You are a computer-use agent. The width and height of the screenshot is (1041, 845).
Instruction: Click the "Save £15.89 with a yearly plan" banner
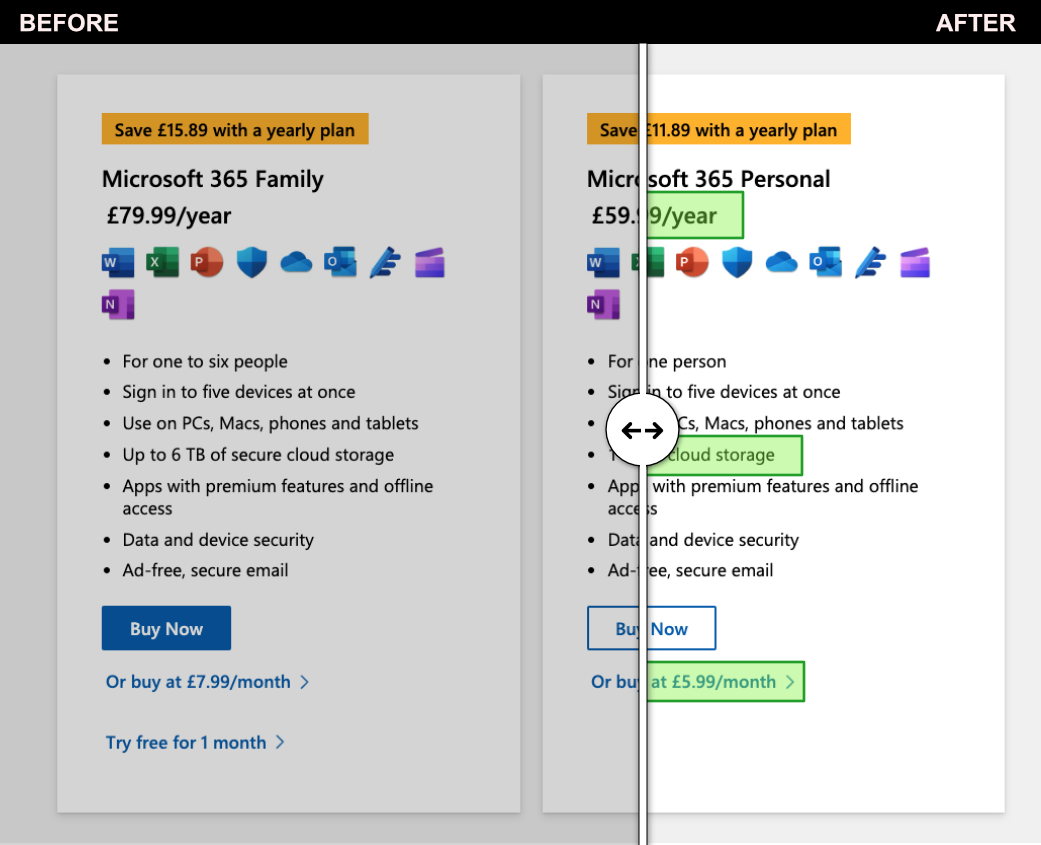pos(235,130)
